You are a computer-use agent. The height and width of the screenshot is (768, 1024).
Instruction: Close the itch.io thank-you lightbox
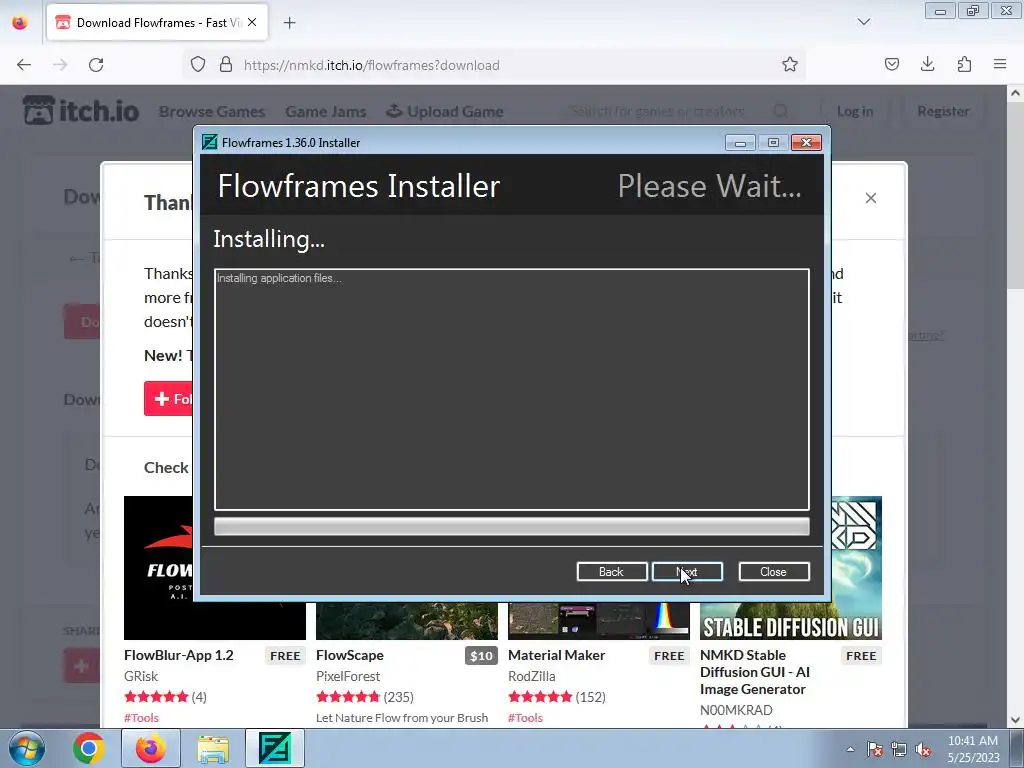(871, 198)
